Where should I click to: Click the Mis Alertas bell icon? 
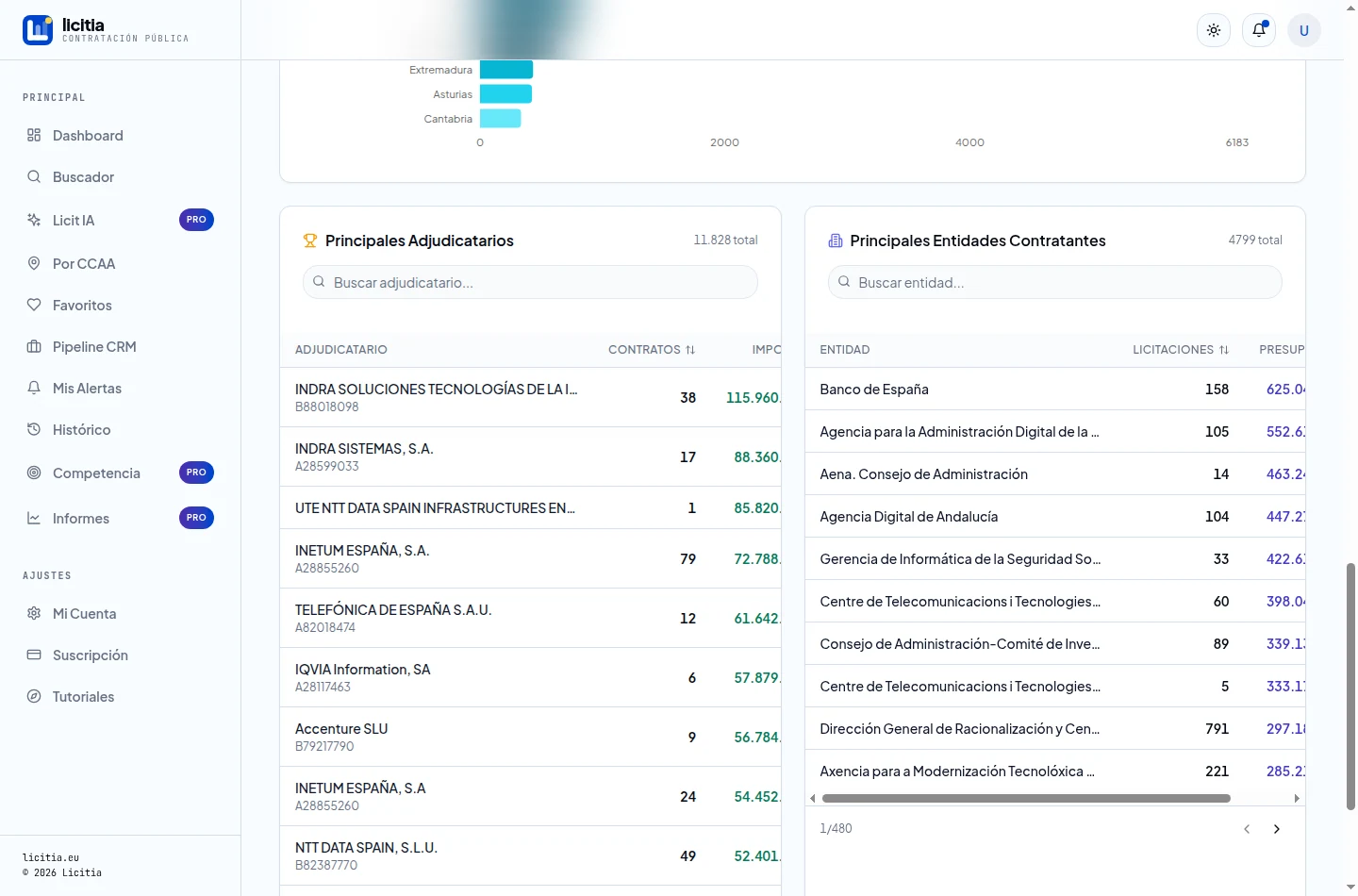[34, 388]
